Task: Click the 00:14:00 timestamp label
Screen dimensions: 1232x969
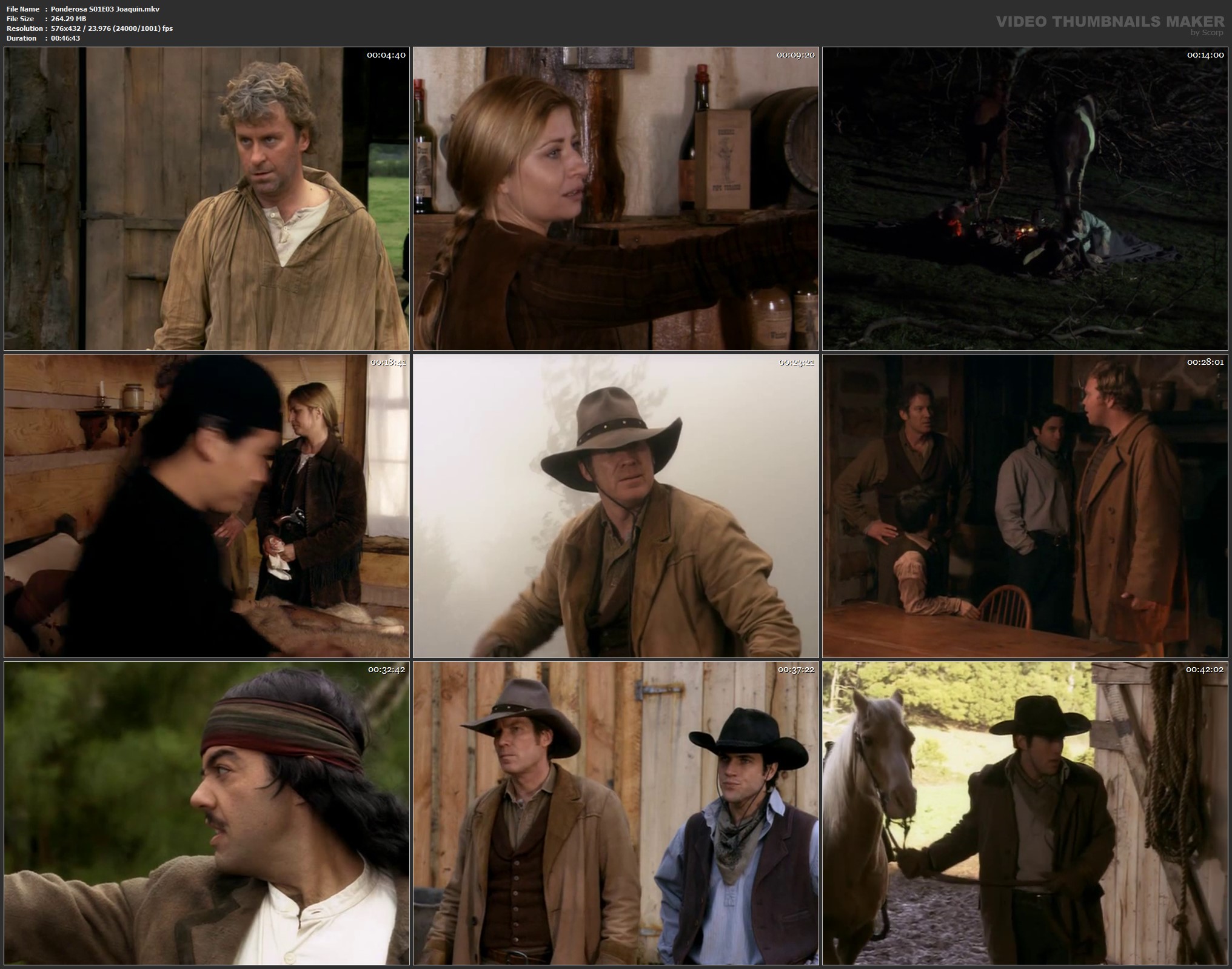Action: click(x=1205, y=55)
